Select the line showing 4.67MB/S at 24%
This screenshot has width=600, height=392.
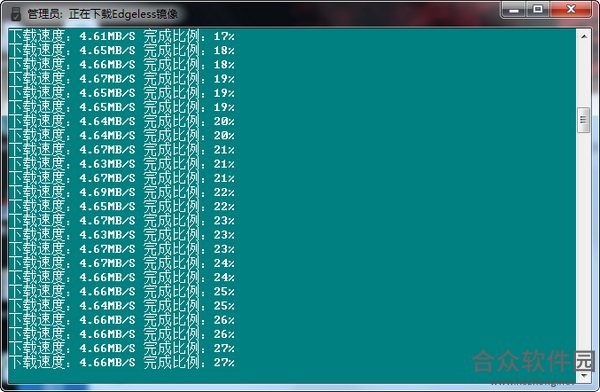tap(122, 263)
